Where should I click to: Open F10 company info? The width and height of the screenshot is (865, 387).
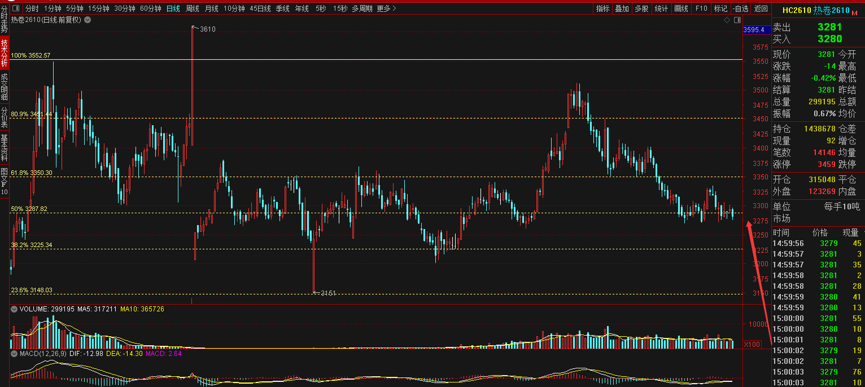701,8
